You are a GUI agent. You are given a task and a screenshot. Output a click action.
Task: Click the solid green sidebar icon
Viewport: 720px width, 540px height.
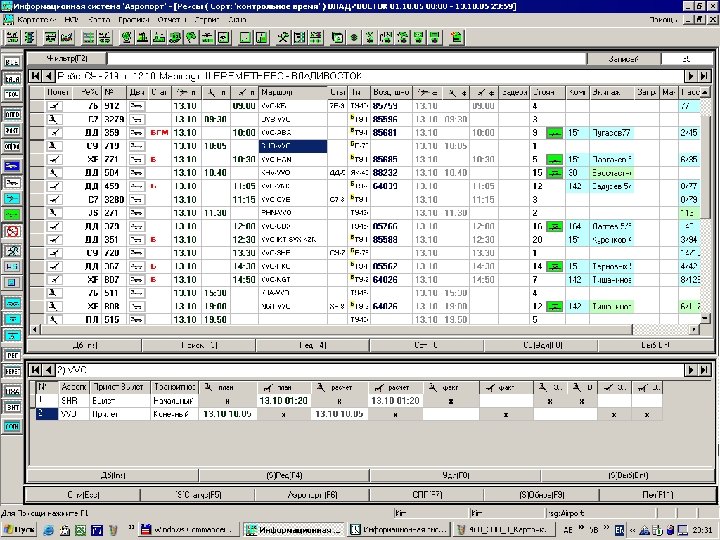[12, 214]
